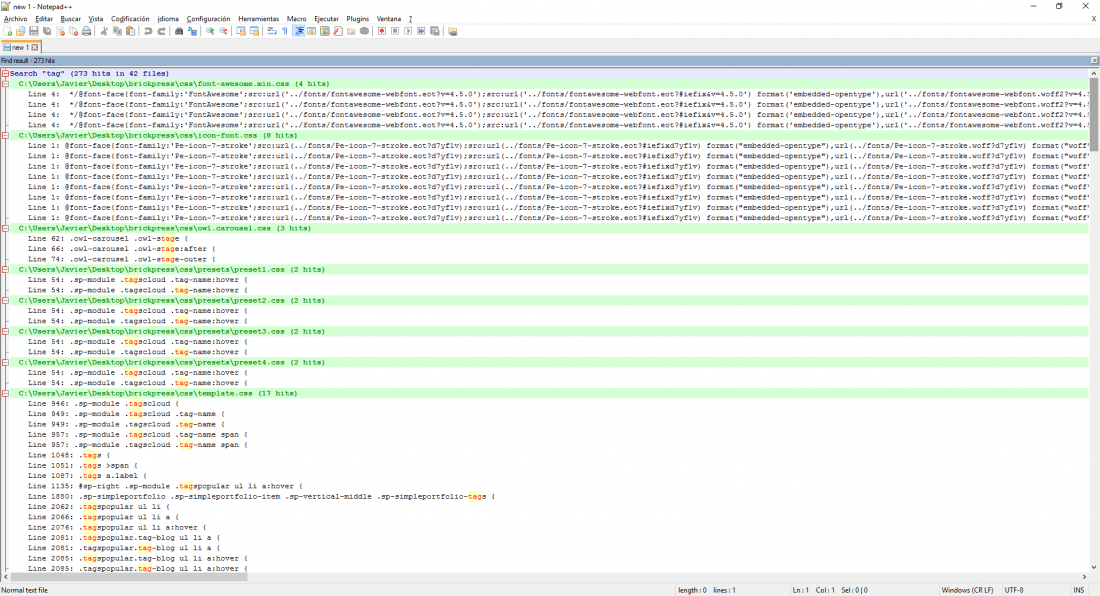The width and height of the screenshot is (1100, 596).
Task: Toggle word wrap toolbar button
Action: [x=271, y=31]
